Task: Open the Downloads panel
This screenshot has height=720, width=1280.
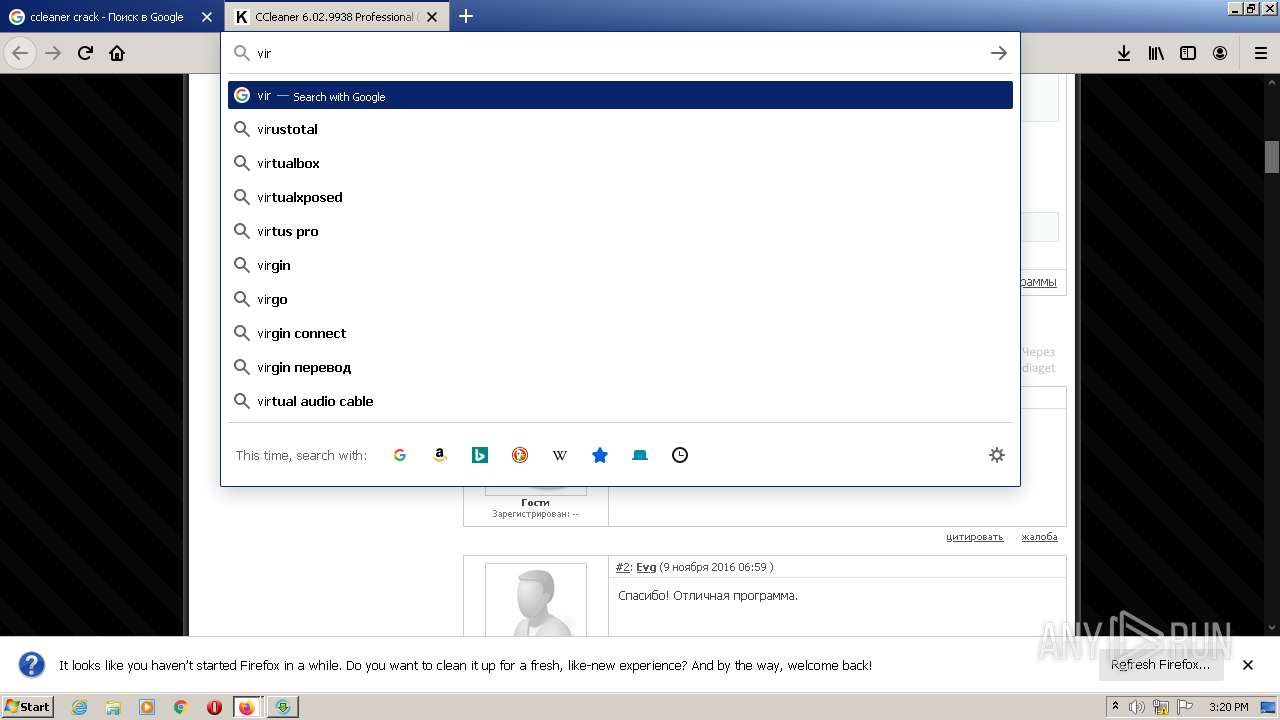Action: [x=1124, y=53]
